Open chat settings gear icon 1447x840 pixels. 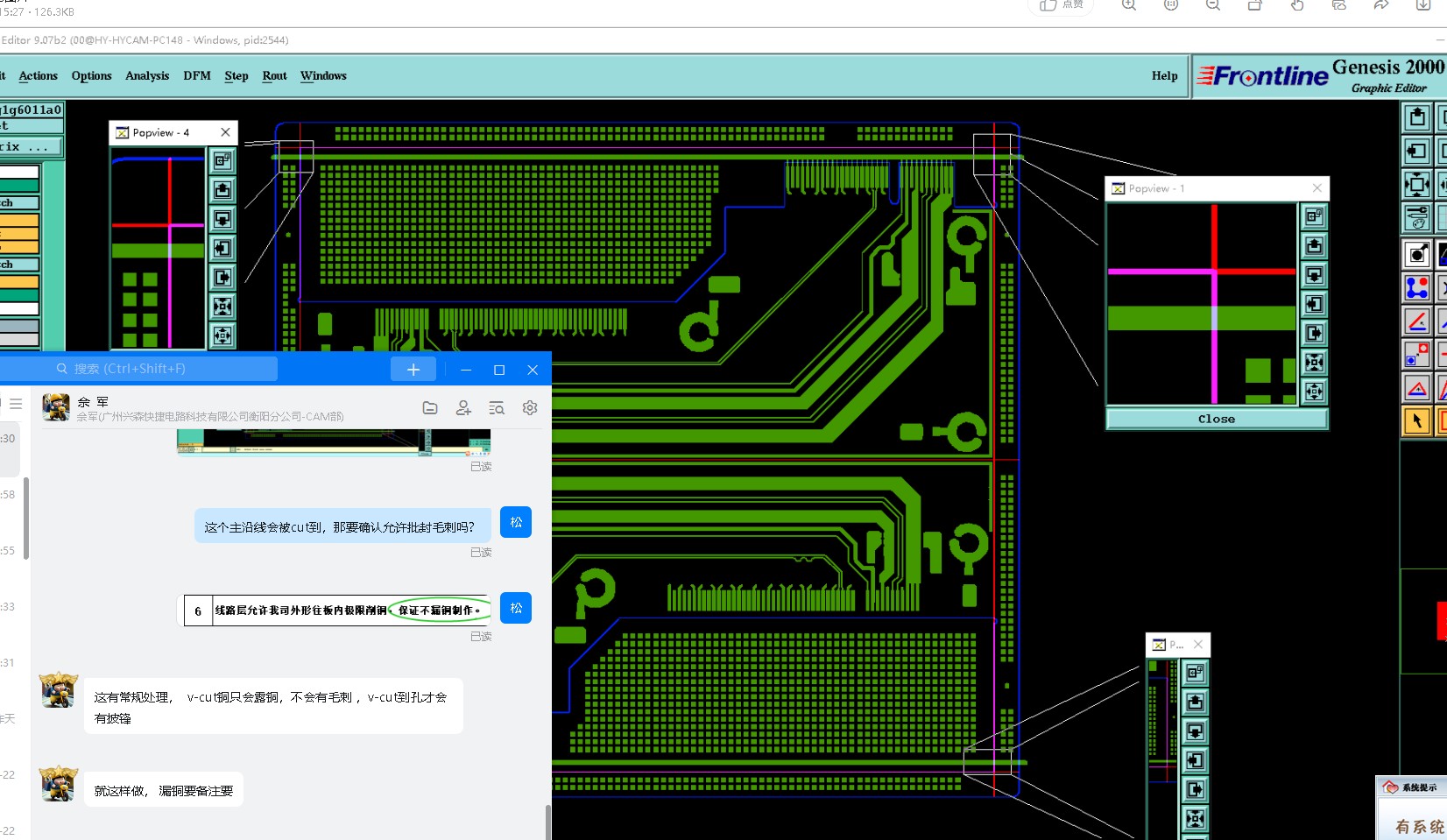[x=530, y=407]
